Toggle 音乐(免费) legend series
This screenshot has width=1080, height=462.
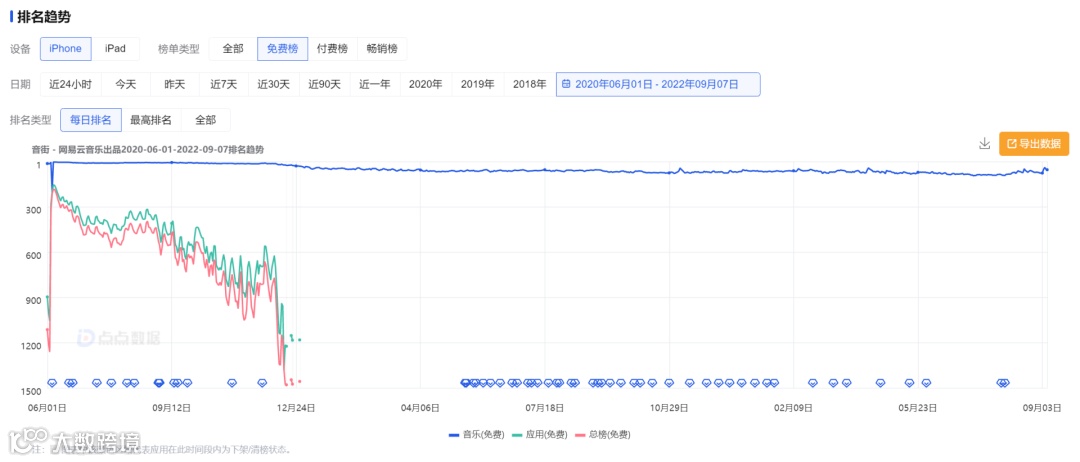click(477, 435)
